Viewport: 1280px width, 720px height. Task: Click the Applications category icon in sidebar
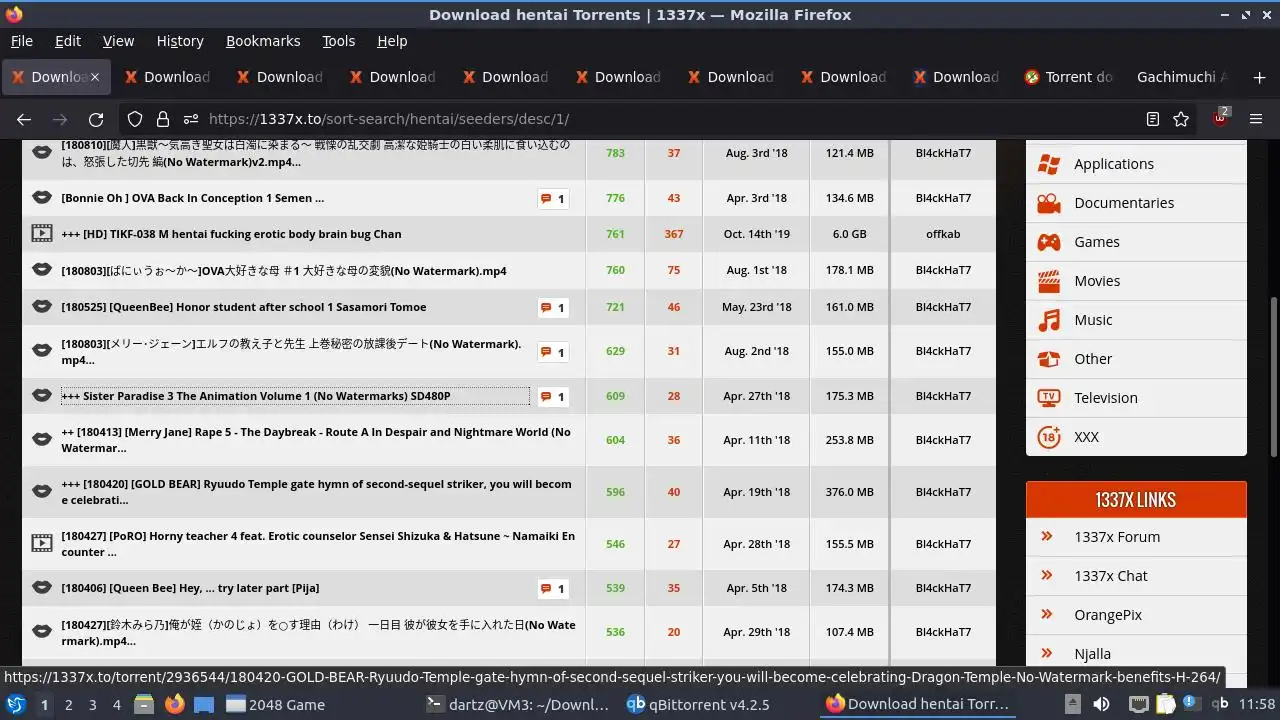point(1049,164)
